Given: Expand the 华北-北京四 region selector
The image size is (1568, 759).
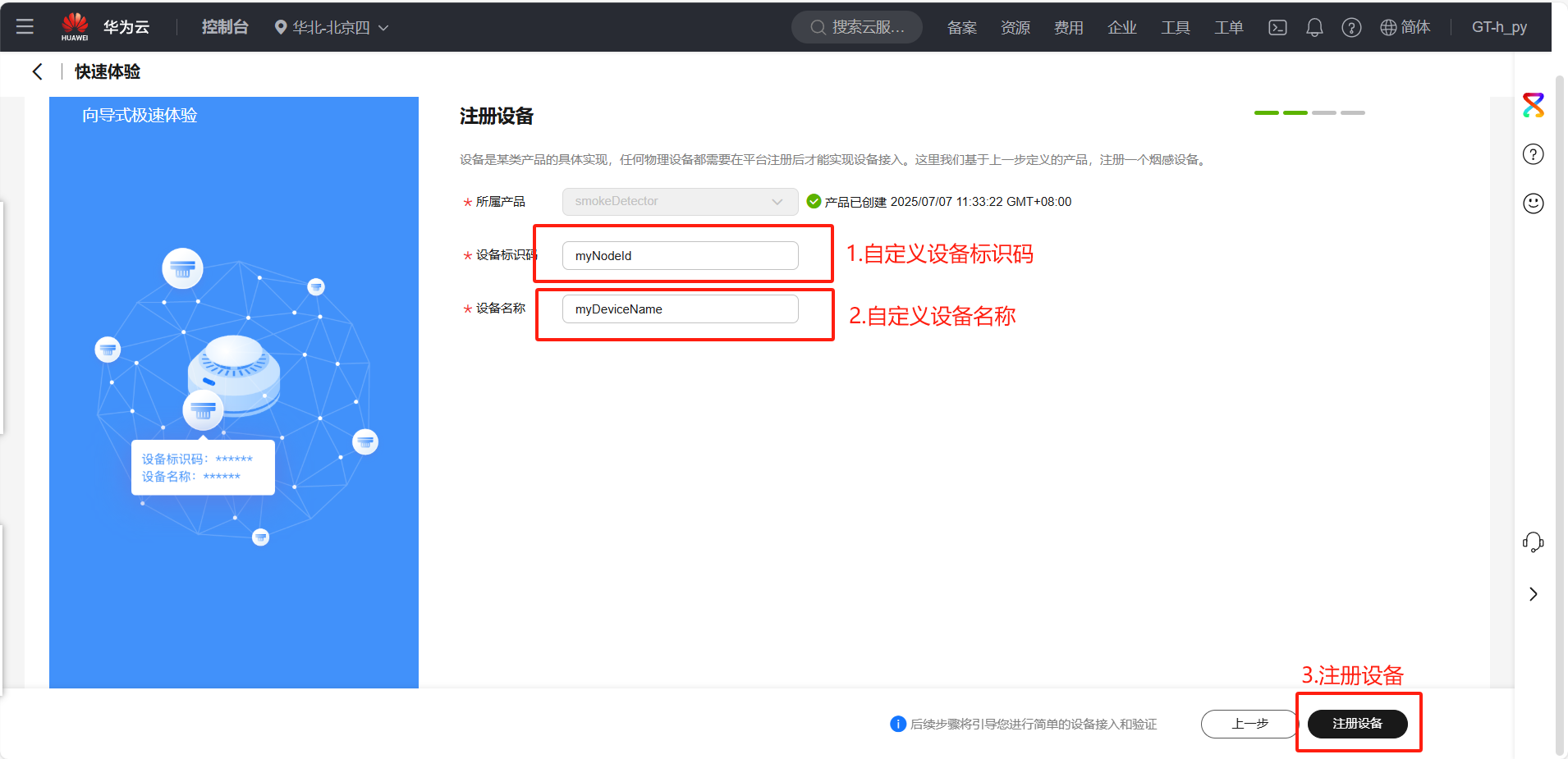Looking at the screenshot, I should (332, 27).
